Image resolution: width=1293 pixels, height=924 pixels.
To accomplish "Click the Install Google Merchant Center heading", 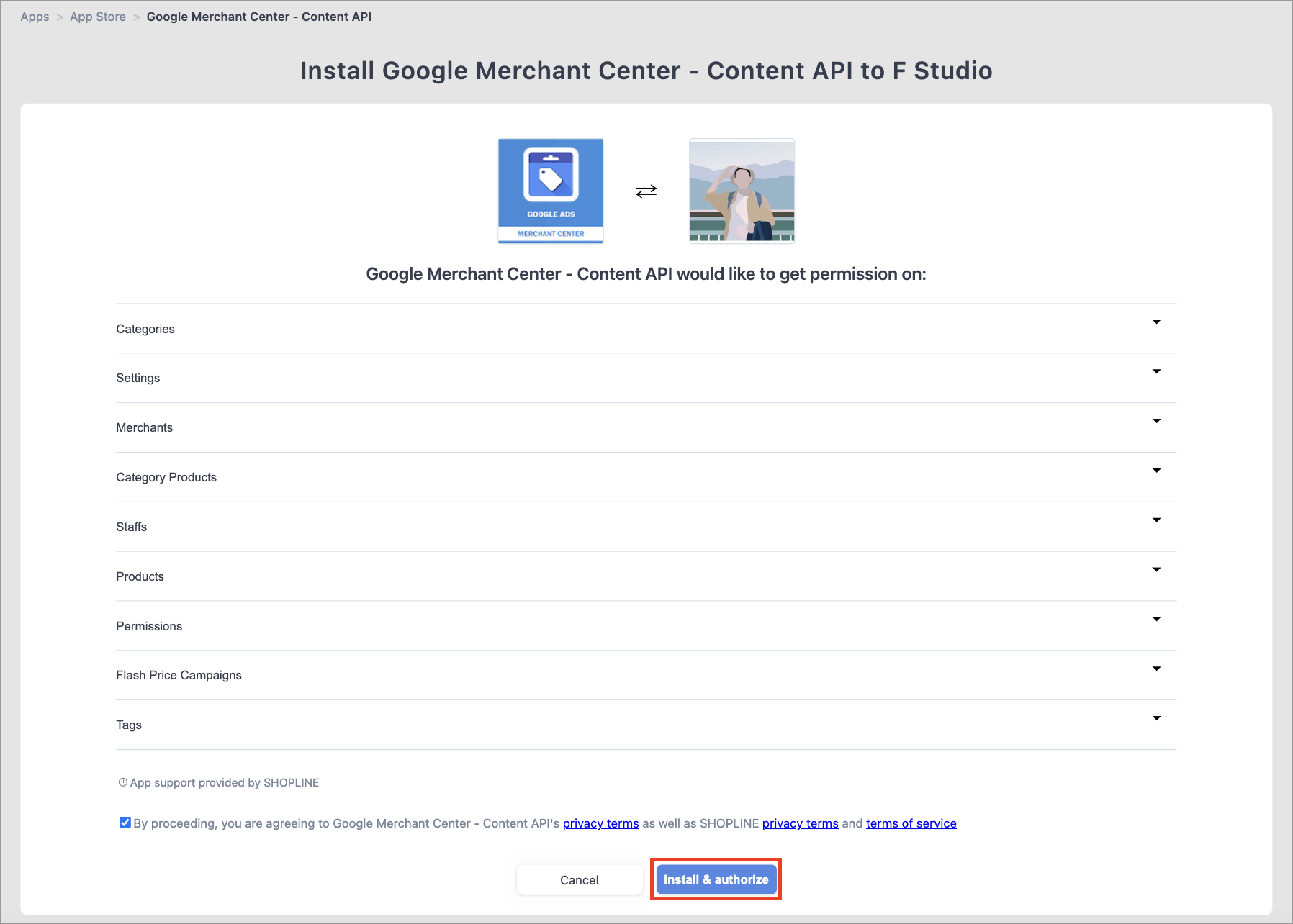I will pos(646,71).
